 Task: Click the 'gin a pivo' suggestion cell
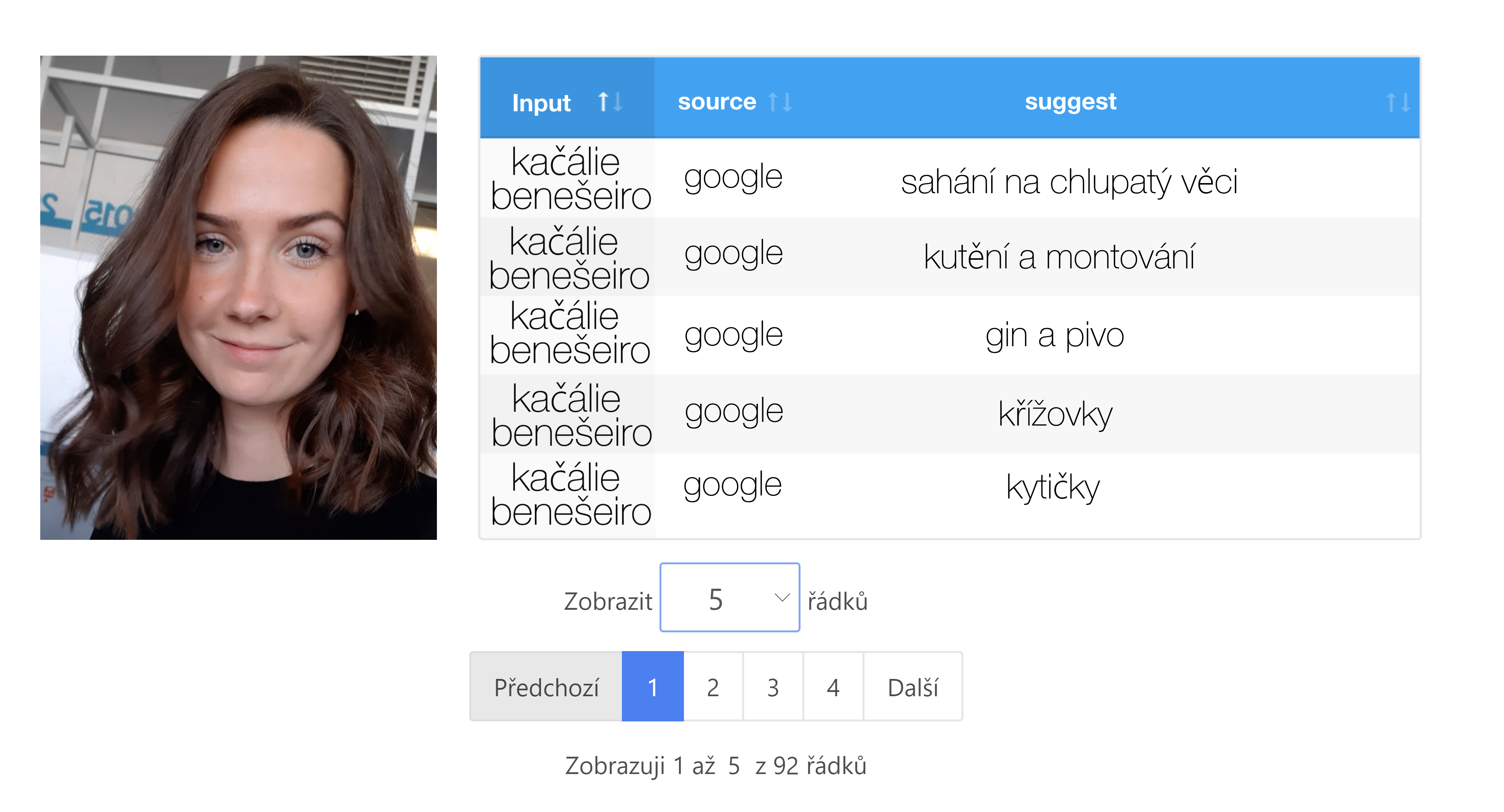[1054, 336]
